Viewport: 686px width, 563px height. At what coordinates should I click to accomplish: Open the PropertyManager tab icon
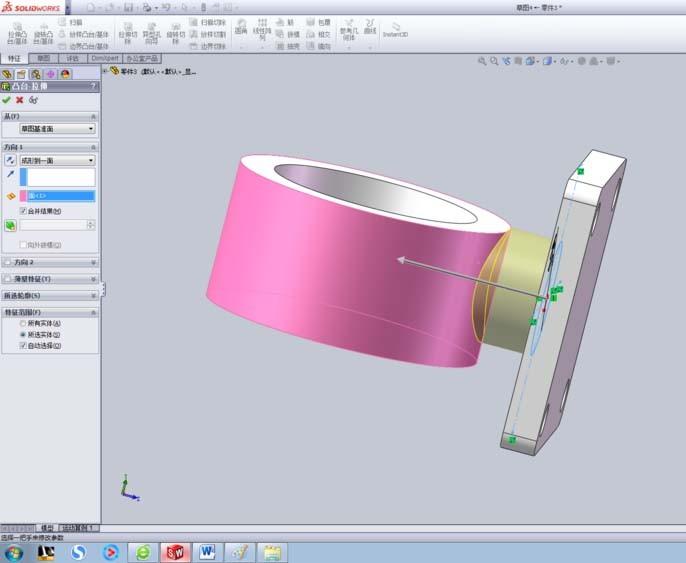pos(21,74)
